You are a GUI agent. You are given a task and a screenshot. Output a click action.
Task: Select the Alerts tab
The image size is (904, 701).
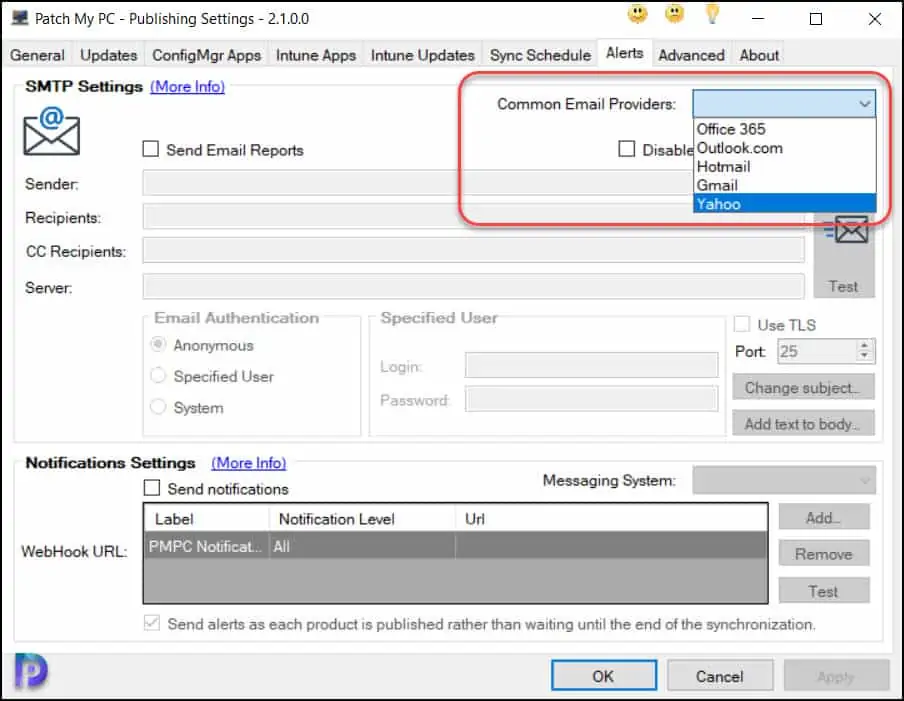coord(624,52)
